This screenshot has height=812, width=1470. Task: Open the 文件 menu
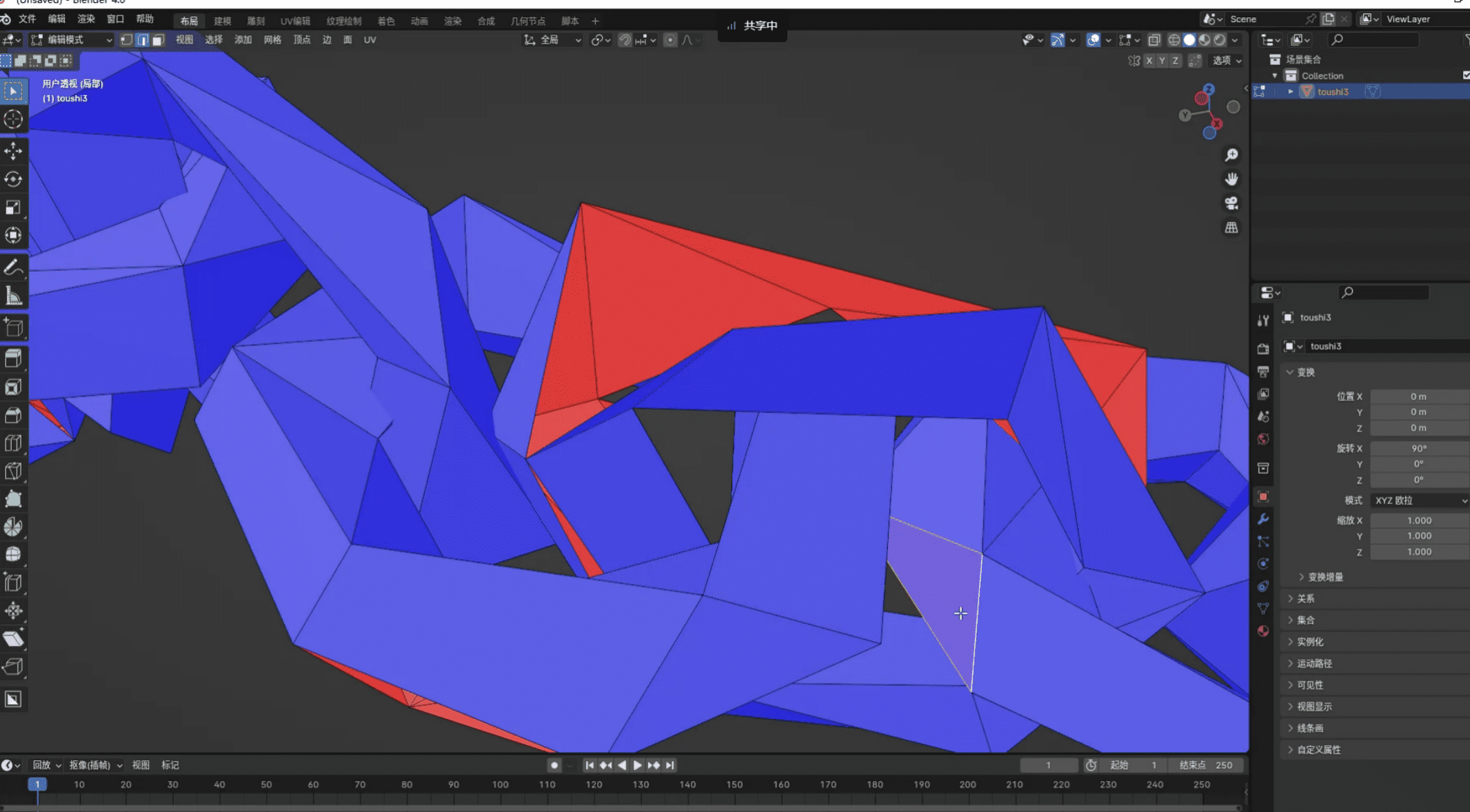28,19
